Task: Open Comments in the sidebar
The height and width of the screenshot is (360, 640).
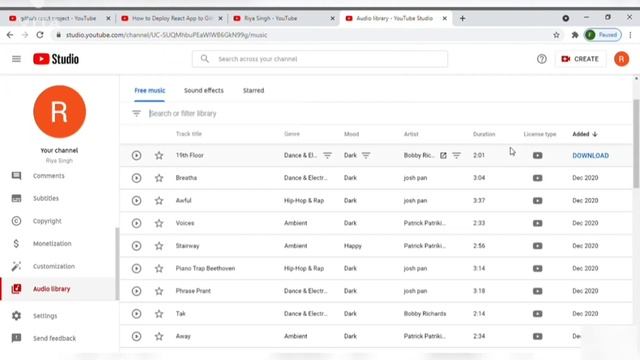Action: tap(49, 176)
